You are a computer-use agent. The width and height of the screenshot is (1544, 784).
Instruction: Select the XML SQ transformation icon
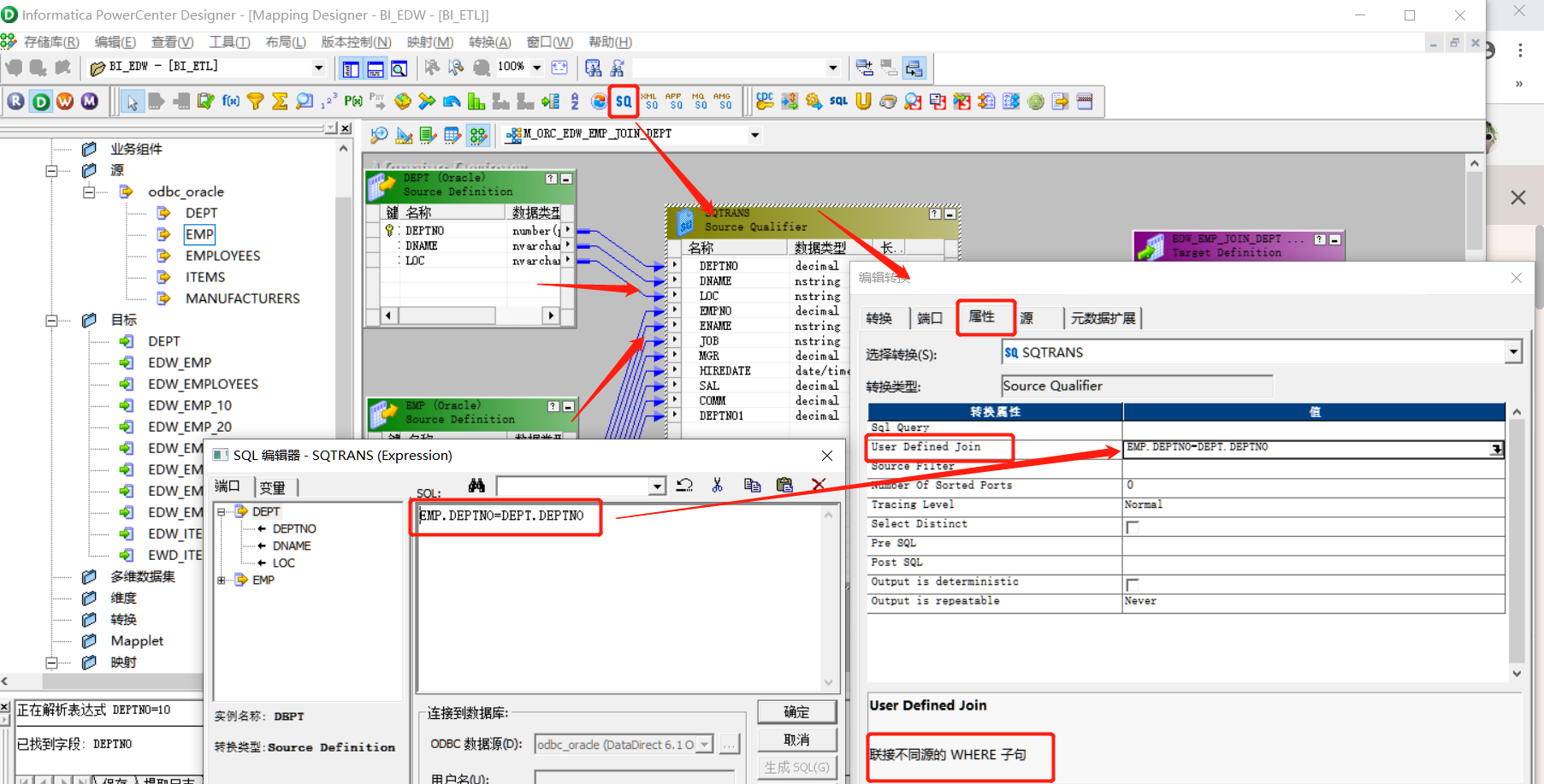649,101
